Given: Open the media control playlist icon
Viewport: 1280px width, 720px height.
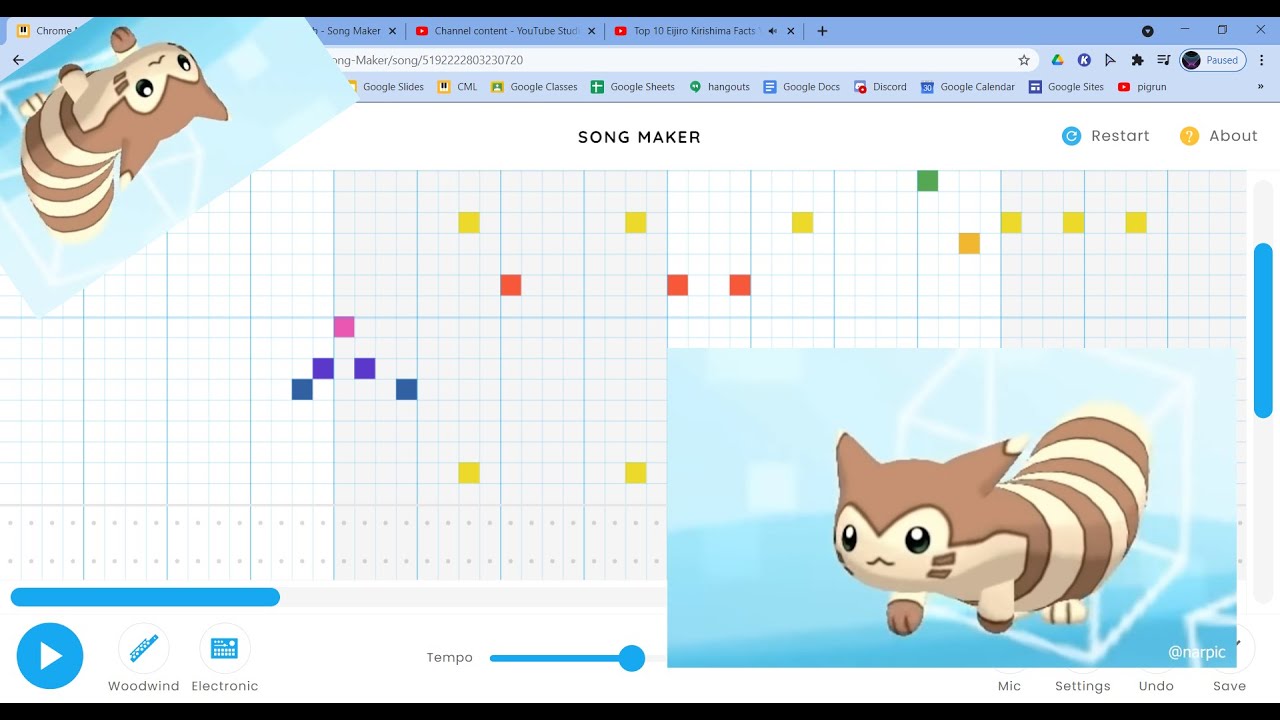Looking at the screenshot, I should (x=1163, y=60).
